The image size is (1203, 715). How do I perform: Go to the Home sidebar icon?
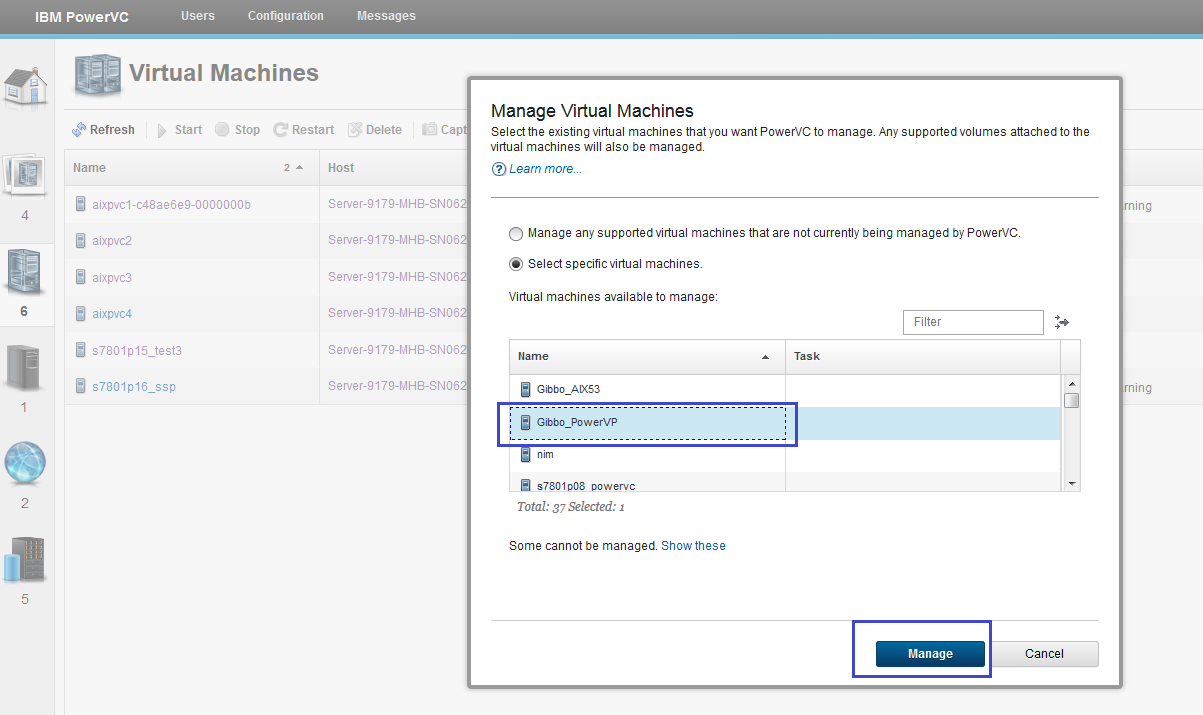(25, 87)
